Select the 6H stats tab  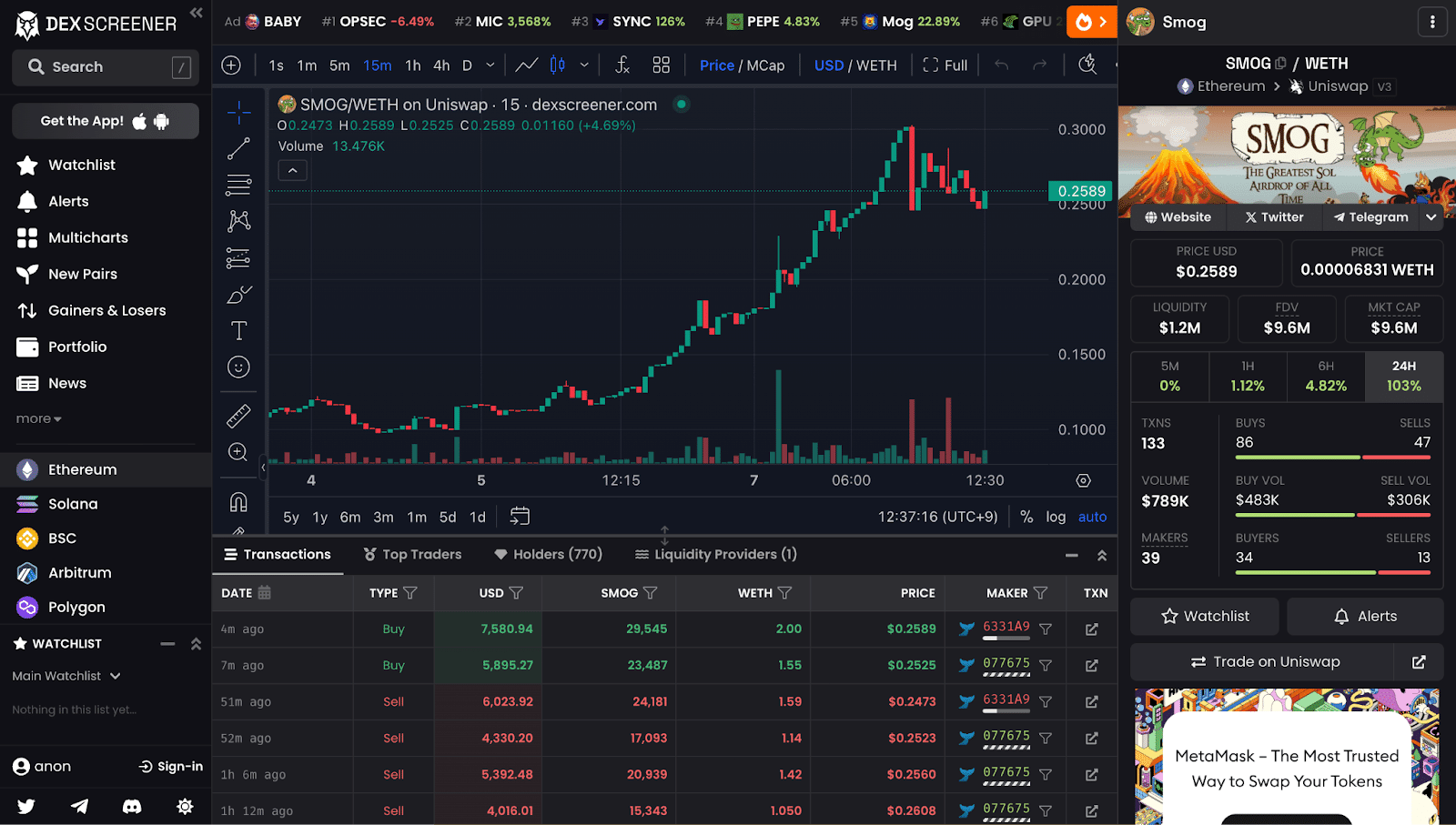[x=1326, y=376]
